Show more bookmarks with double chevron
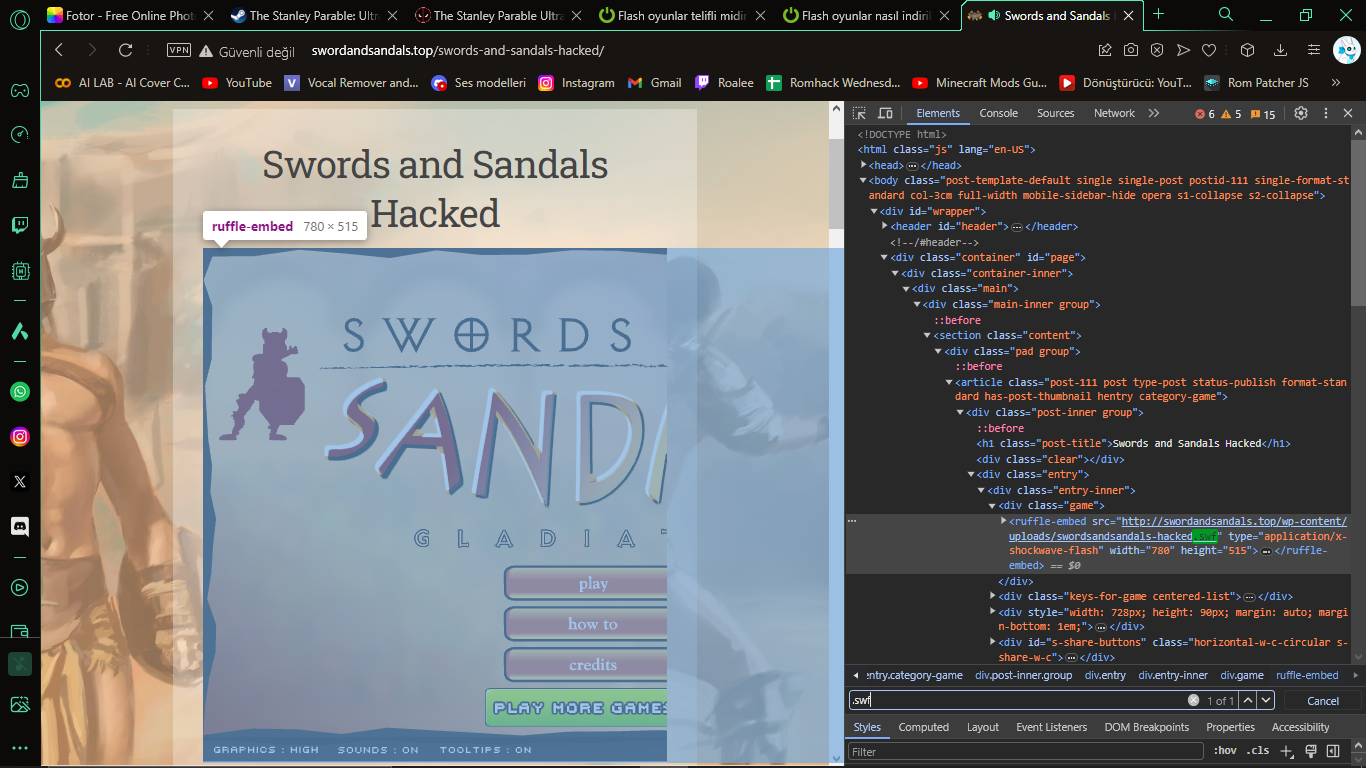This screenshot has width=1366, height=768. 1335,83
